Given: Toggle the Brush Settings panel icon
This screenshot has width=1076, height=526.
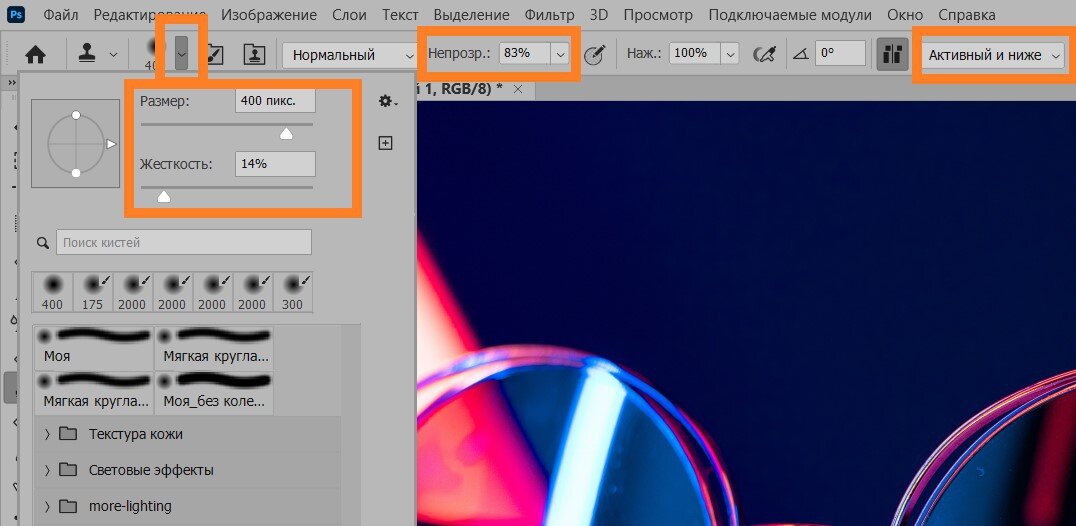Looking at the screenshot, I should [x=215, y=55].
